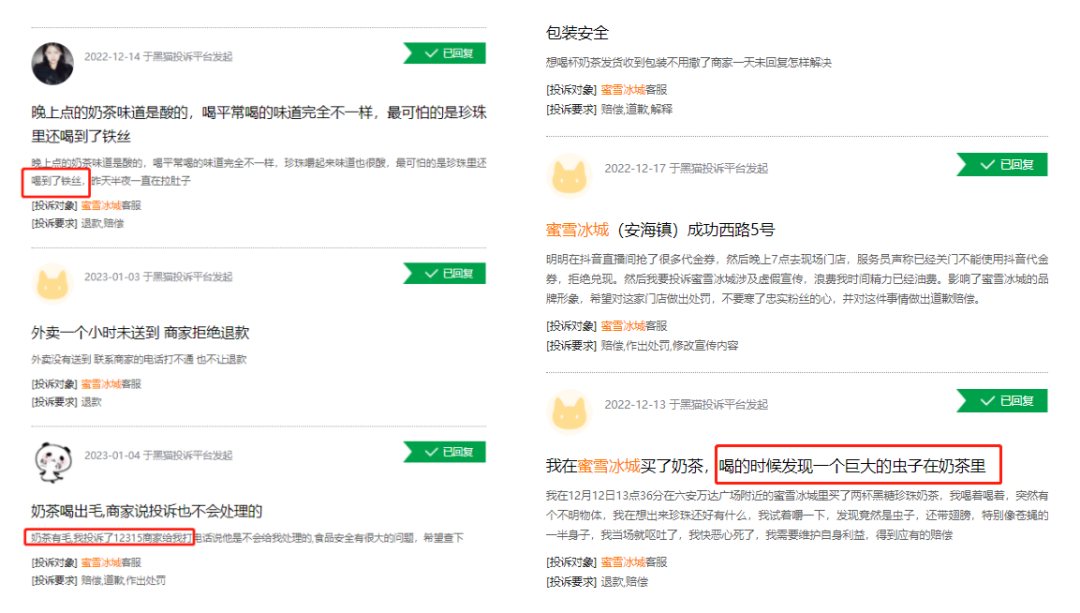Click the cat avatar on 2022-12-17 complaint
This screenshot has width=1080, height=613.
pos(570,175)
